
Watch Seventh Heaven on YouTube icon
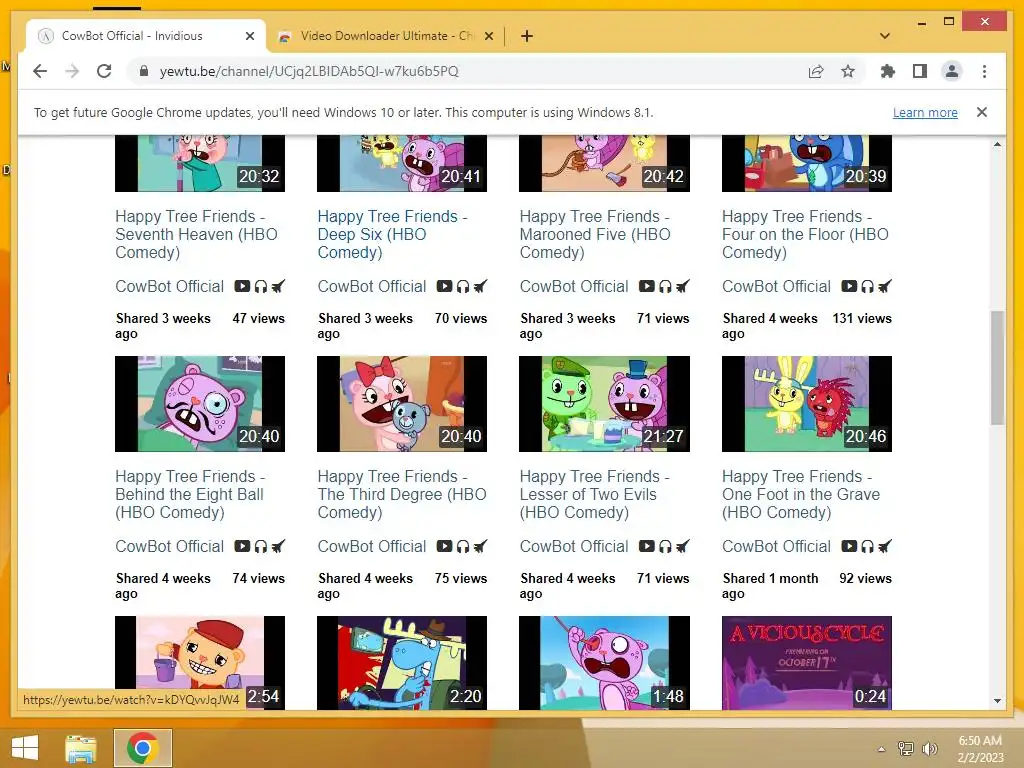[242, 286]
